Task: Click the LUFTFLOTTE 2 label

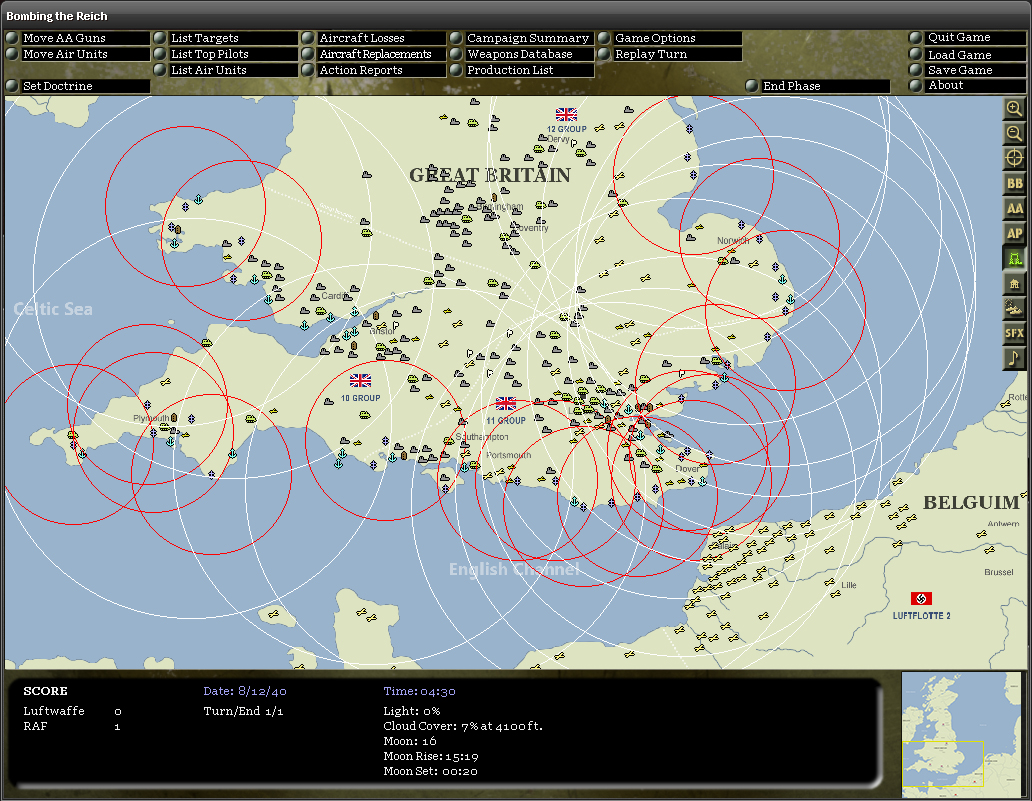Action: pos(921,616)
